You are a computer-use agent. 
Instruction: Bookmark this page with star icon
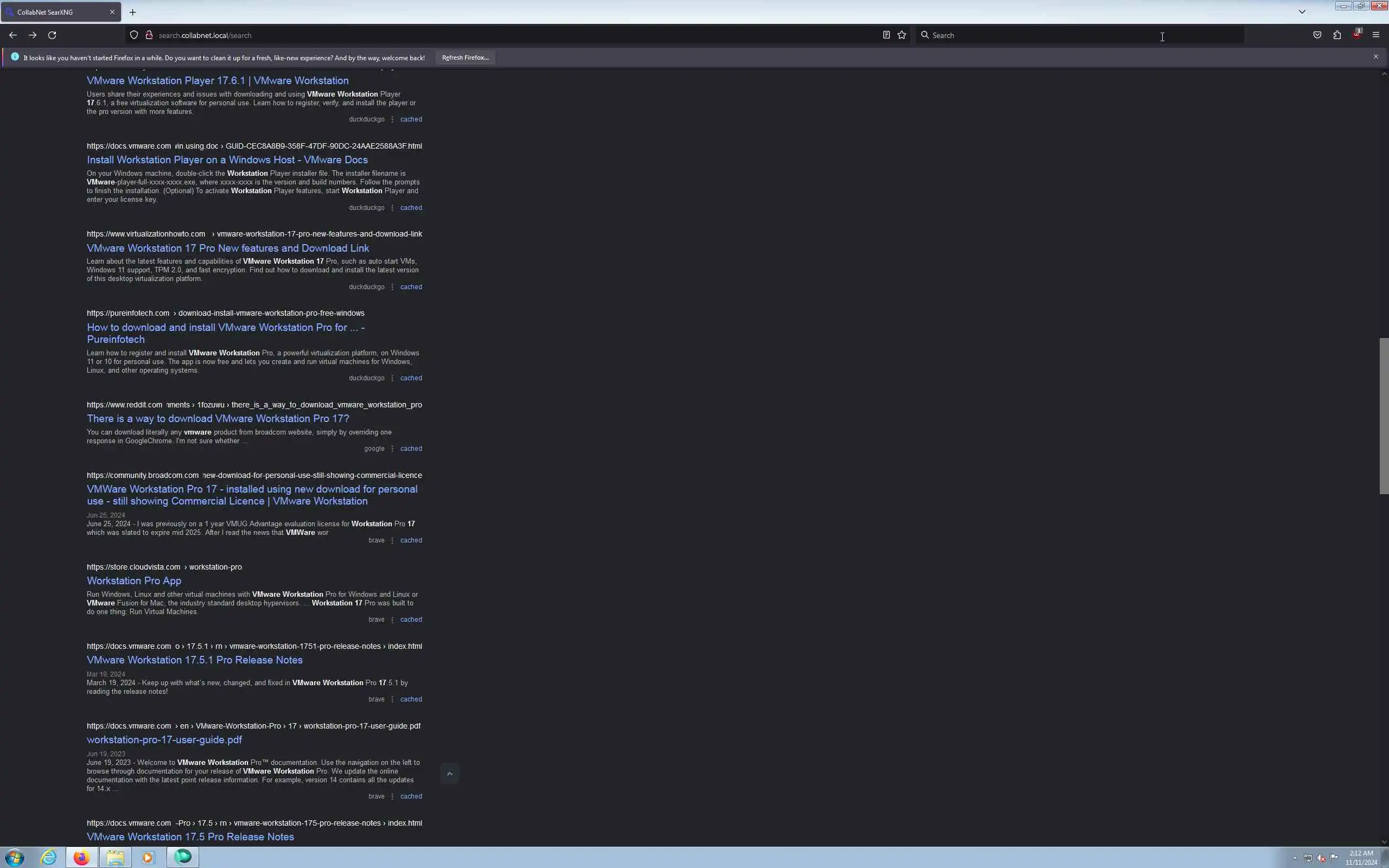click(x=902, y=35)
